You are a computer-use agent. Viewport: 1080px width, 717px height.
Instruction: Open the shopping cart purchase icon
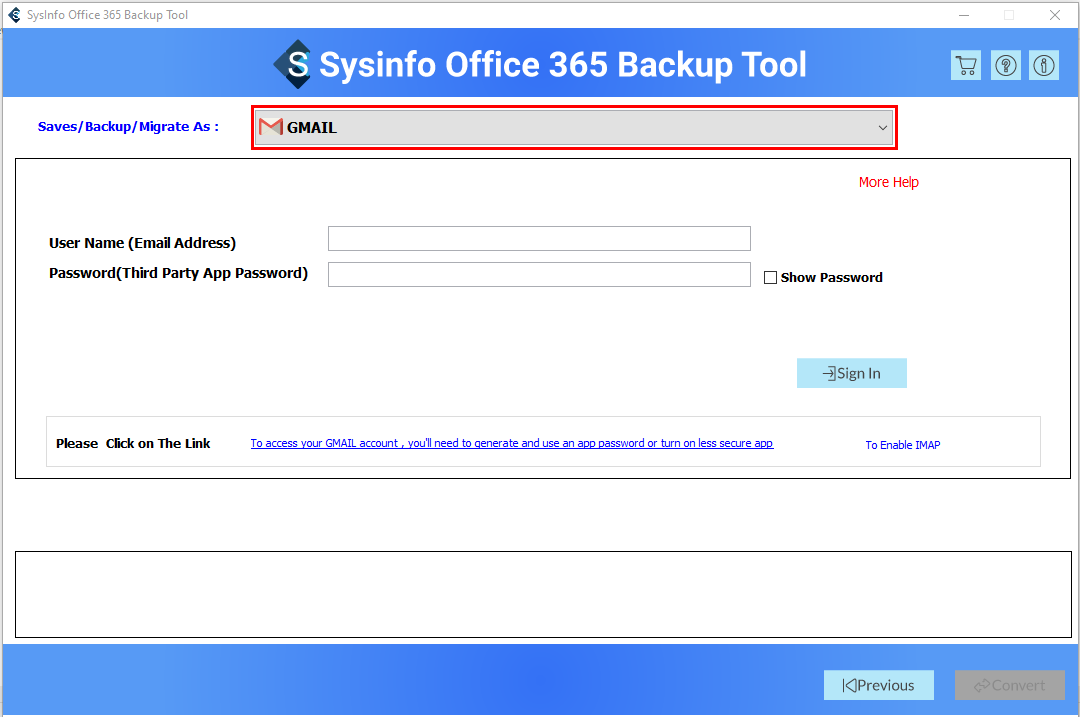coord(966,65)
